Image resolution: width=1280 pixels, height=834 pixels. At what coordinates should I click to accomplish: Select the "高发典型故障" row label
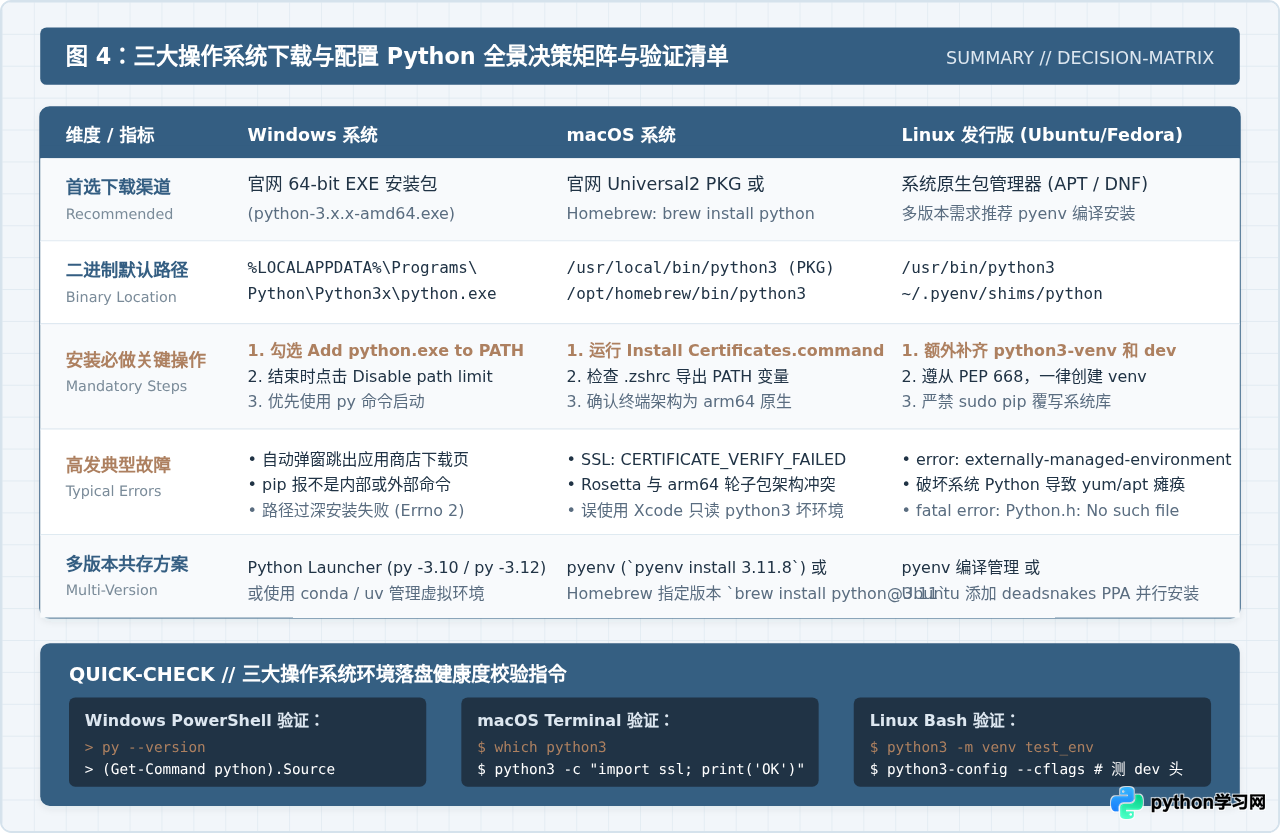118,465
